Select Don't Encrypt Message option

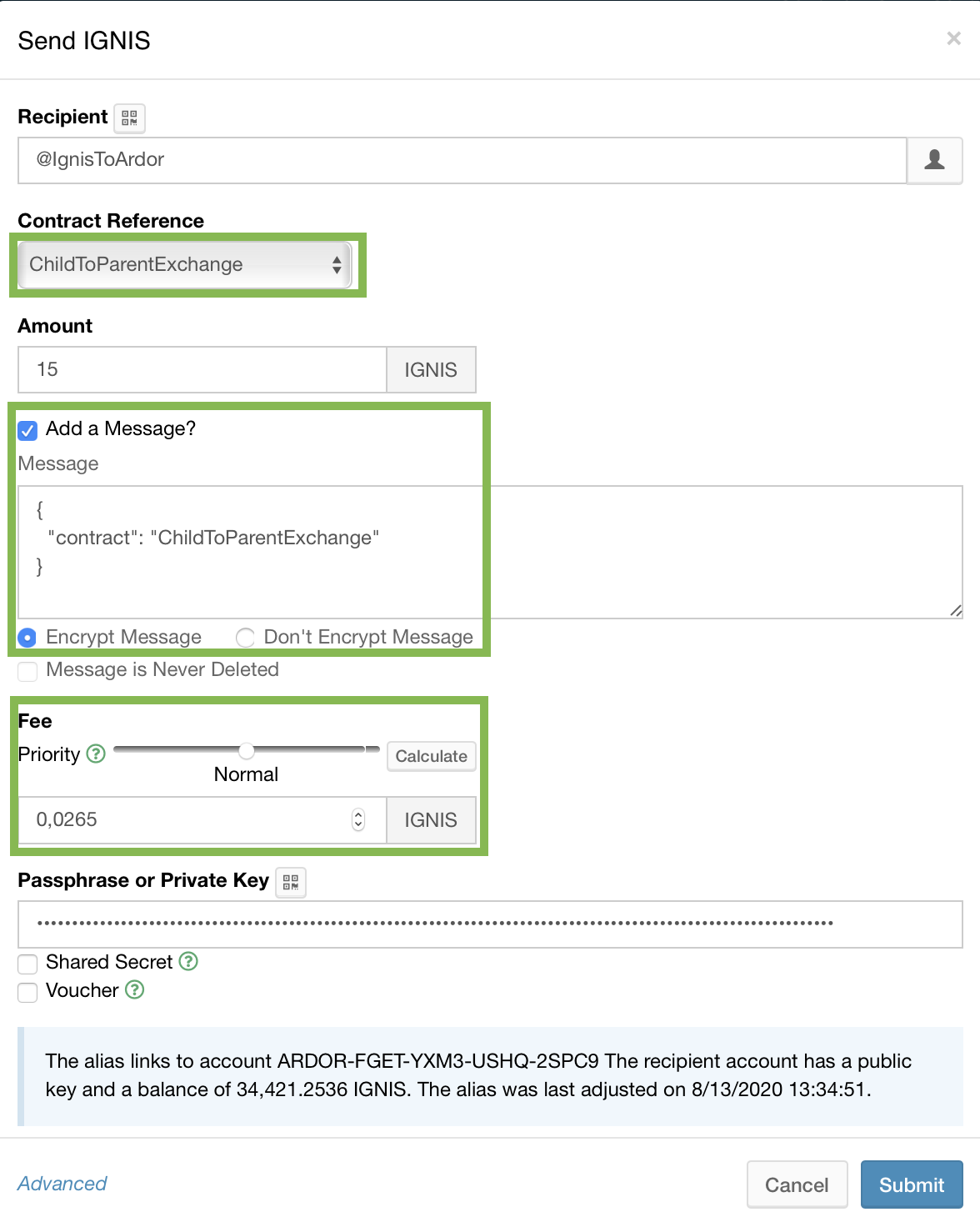245,638
